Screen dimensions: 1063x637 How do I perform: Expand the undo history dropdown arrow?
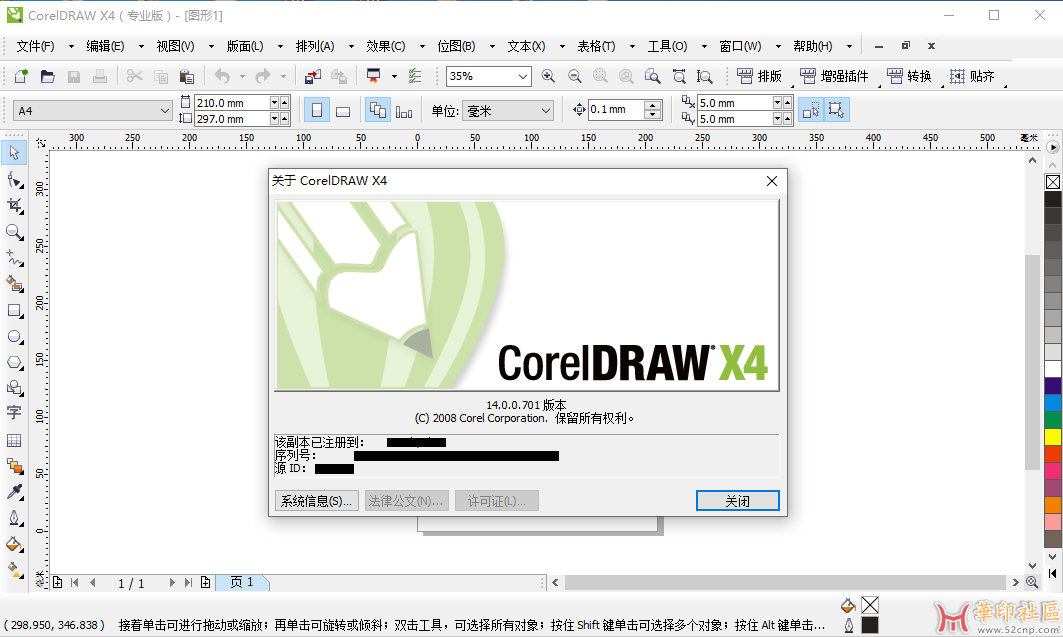[242, 76]
